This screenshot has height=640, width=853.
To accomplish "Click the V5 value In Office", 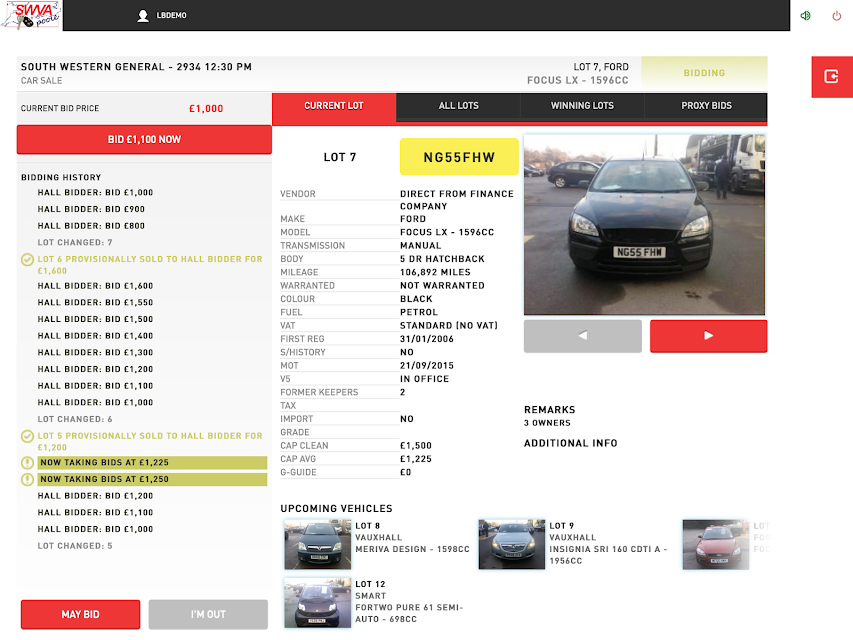I will tap(424, 379).
